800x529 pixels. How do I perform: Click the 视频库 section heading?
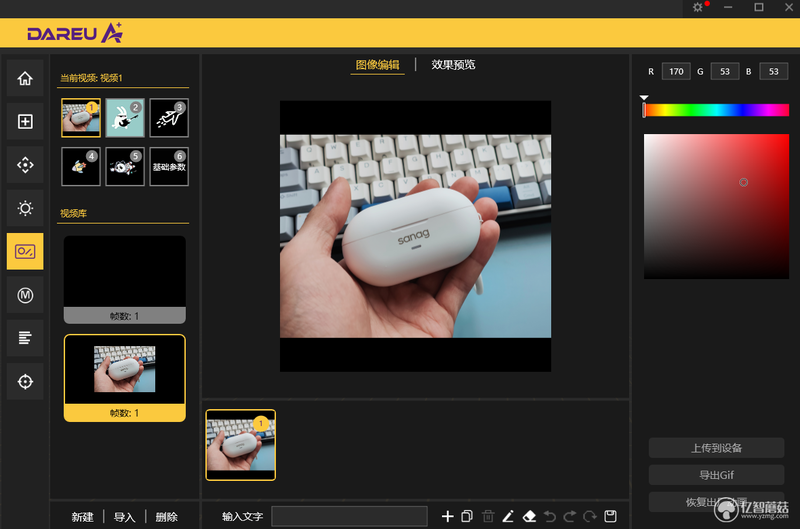tap(73, 213)
